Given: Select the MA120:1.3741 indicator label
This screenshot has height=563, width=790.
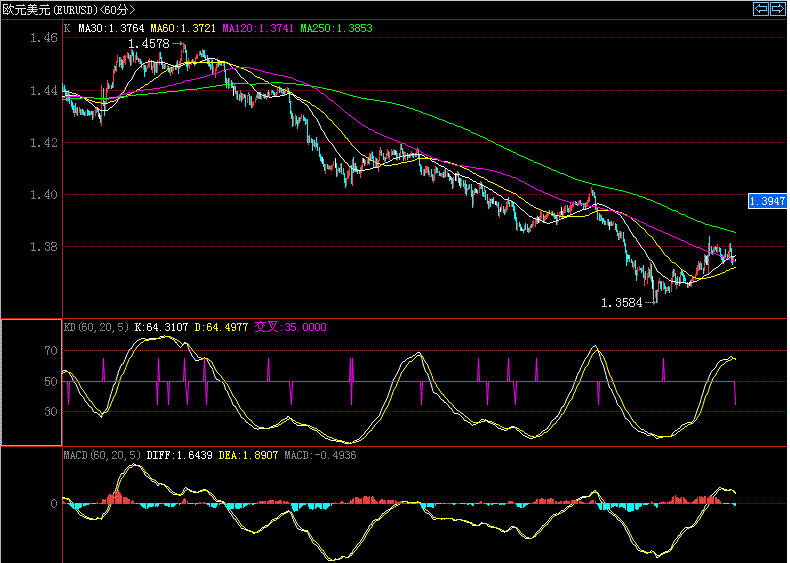Looking at the screenshot, I should tap(258, 28).
